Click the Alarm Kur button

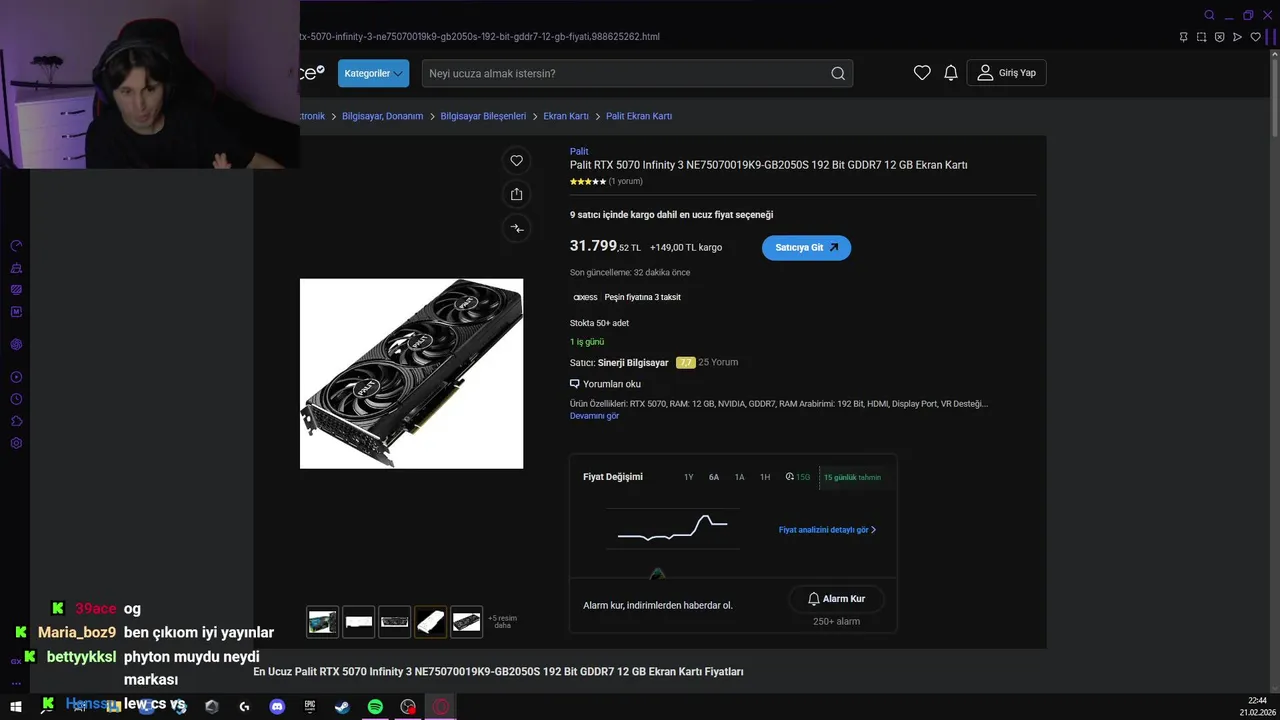pyautogui.click(x=836, y=599)
